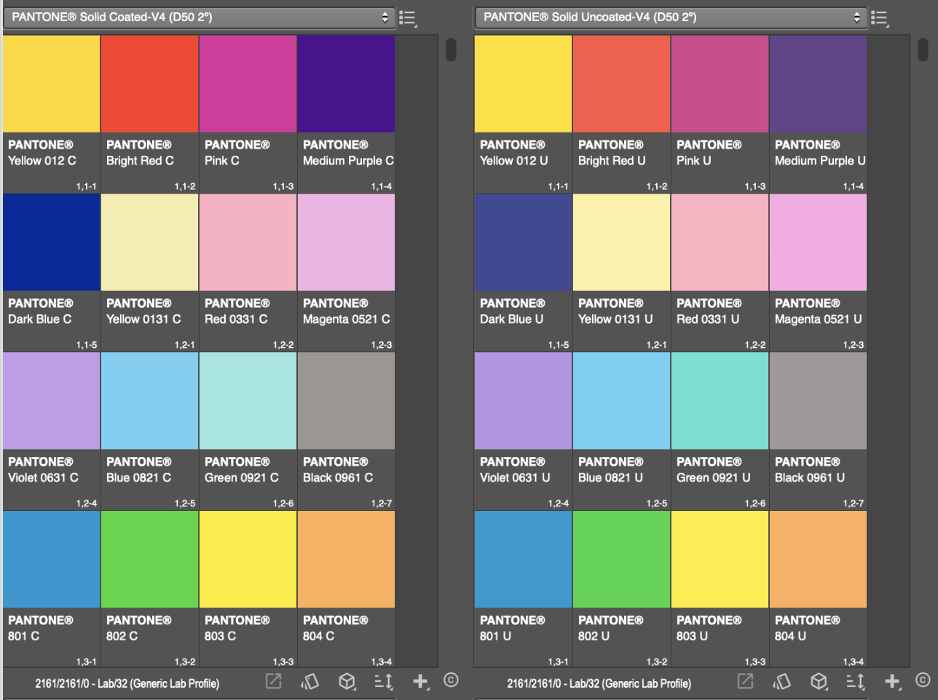The width and height of the screenshot is (938, 700).
Task: Click the sort order icon in Uncoated panel
Action: [x=855, y=681]
